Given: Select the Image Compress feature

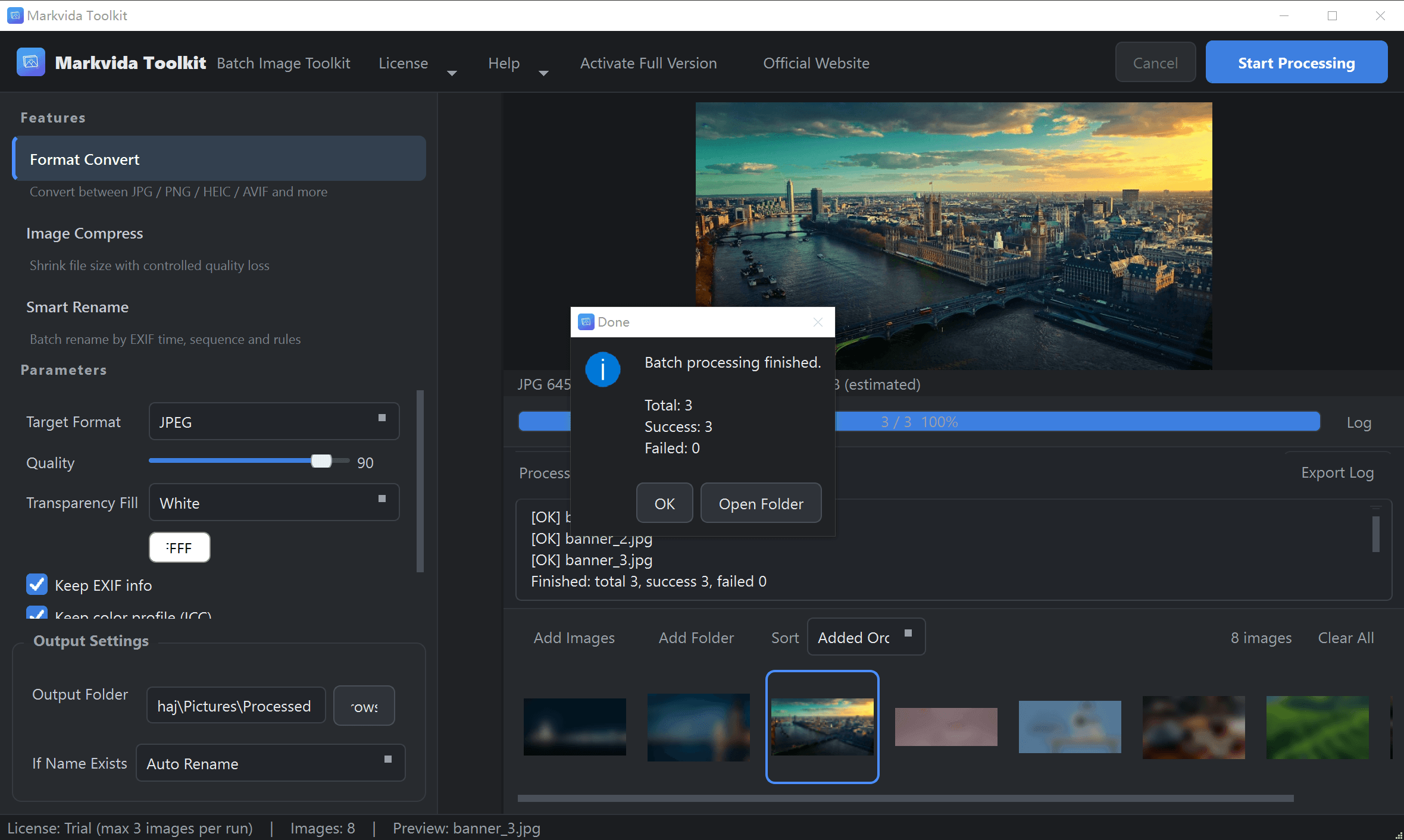Looking at the screenshot, I should click(x=85, y=233).
